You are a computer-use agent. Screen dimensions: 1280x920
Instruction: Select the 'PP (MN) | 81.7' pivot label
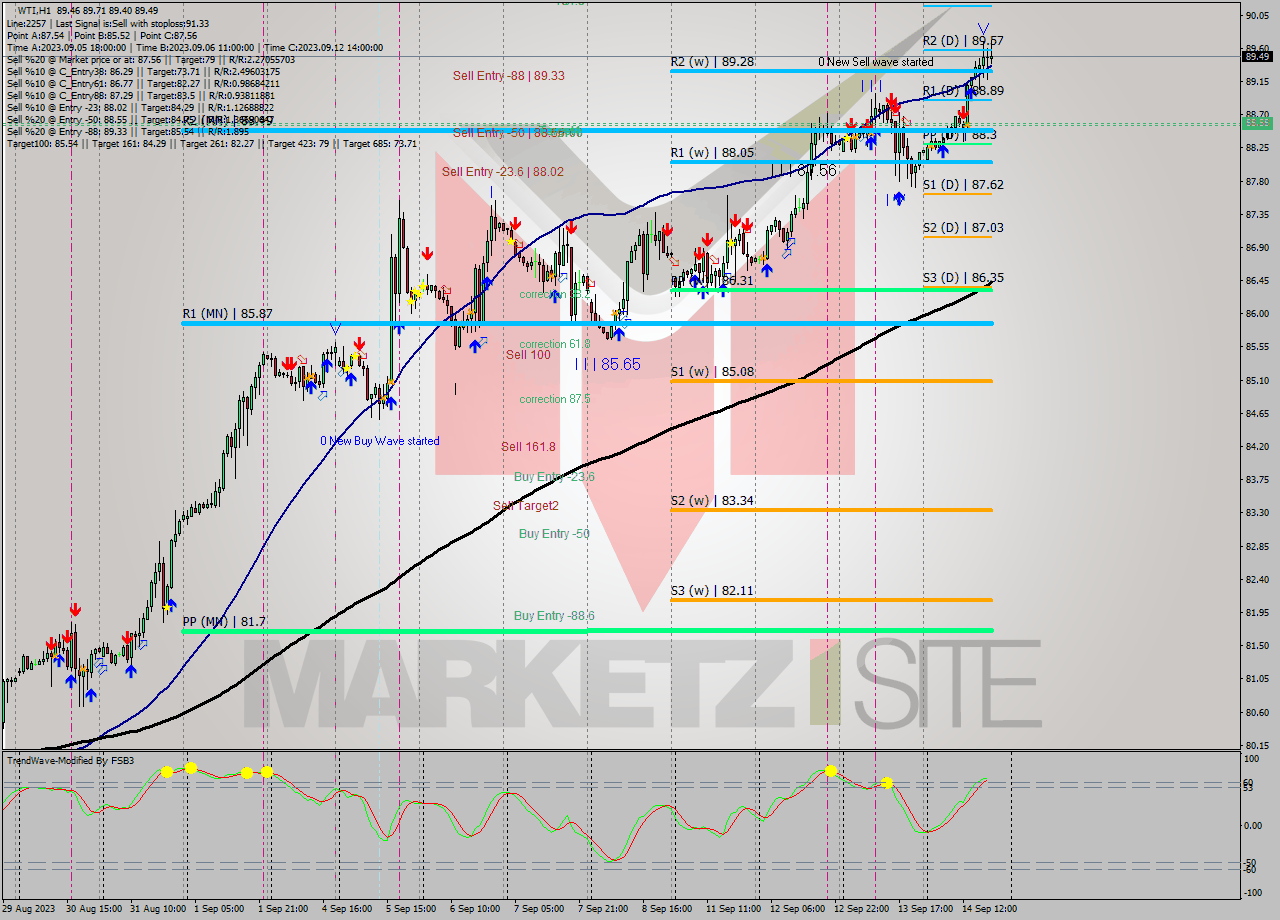225,622
